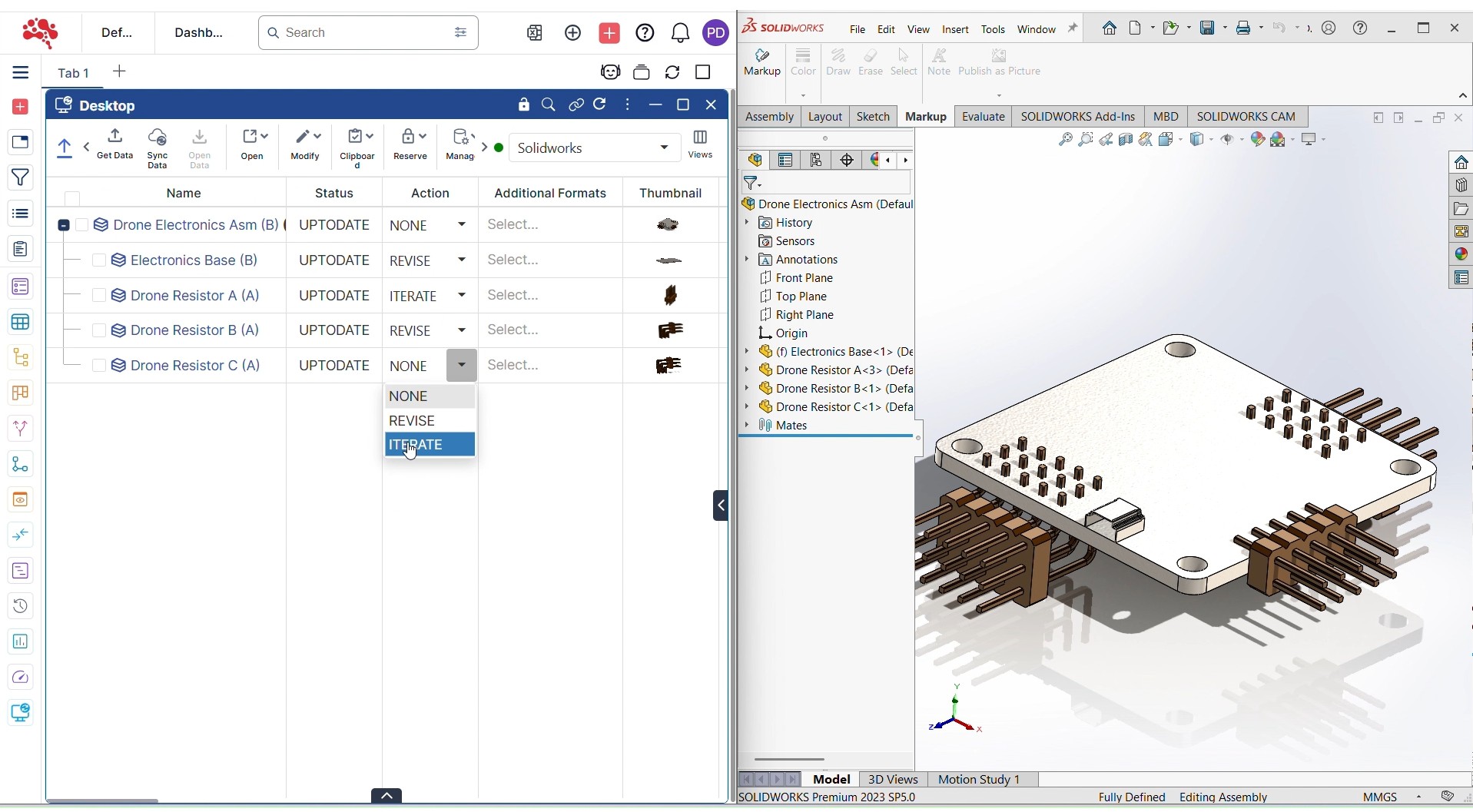Viewport: 1473px width, 812px height.
Task: Check the Electronics Base (B) checkbox
Action: pos(99,260)
